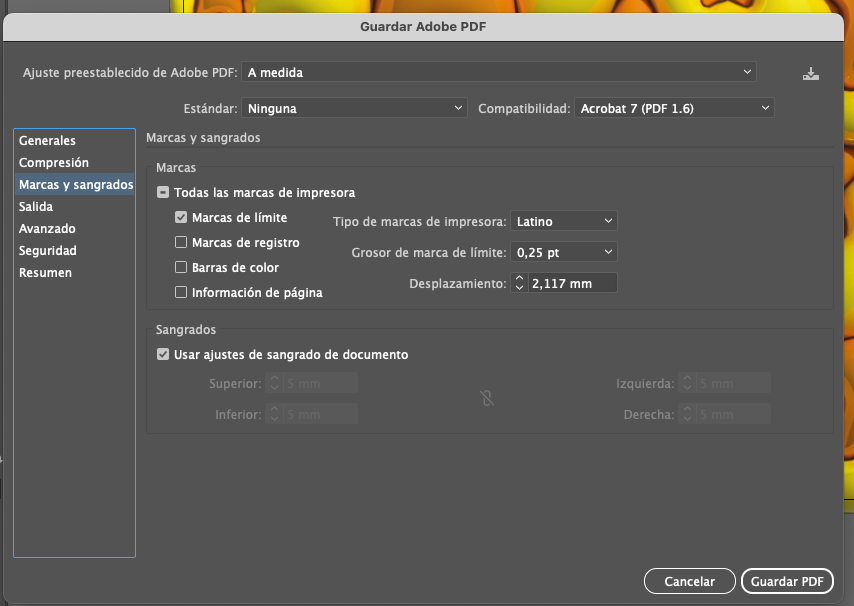Click the Guardar PDF button
The height and width of the screenshot is (606, 854).
pyautogui.click(x=787, y=581)
